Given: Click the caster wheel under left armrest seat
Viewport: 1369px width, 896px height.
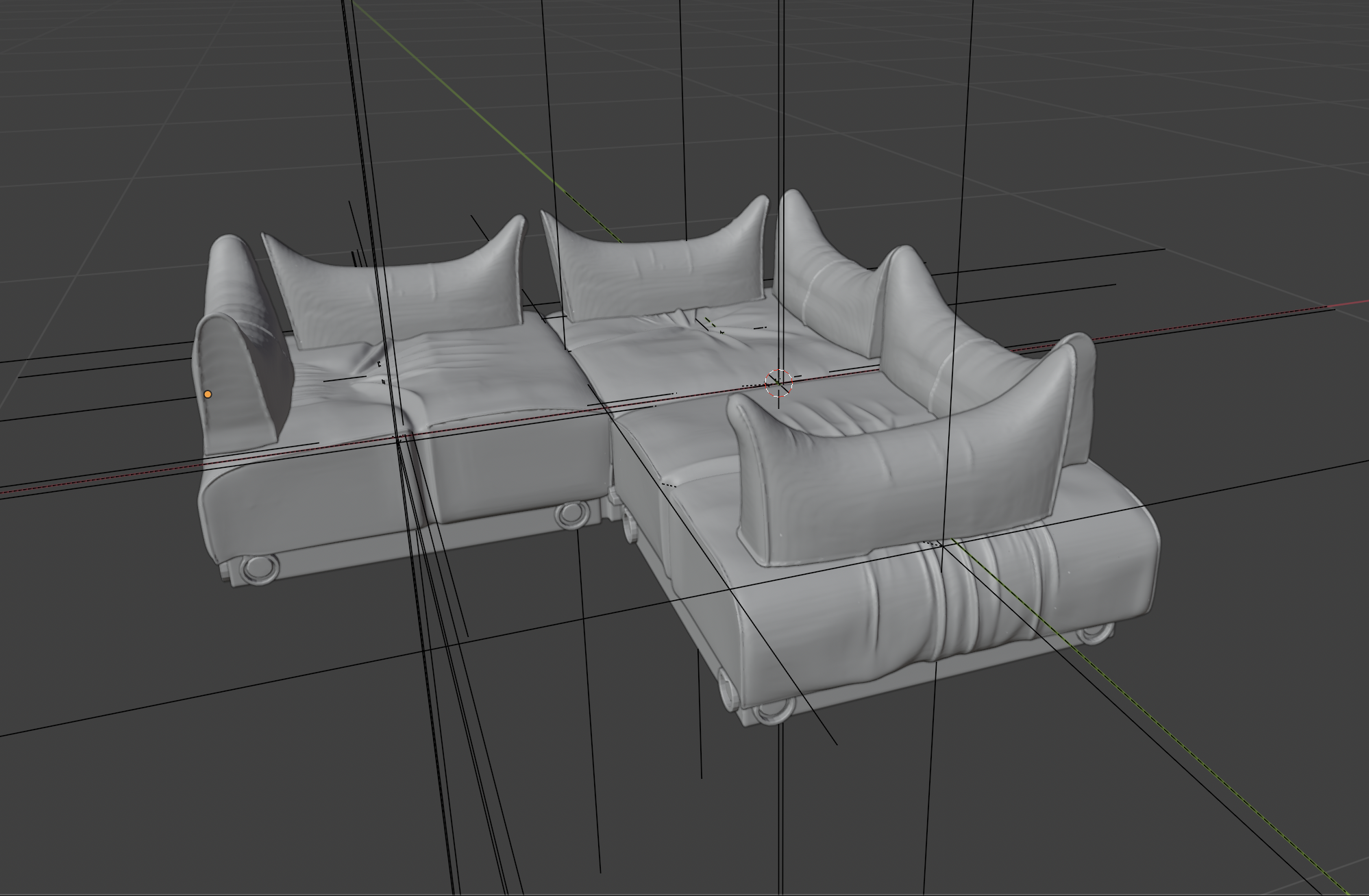Looking at the screenshot, I should (x=259, y=567).
